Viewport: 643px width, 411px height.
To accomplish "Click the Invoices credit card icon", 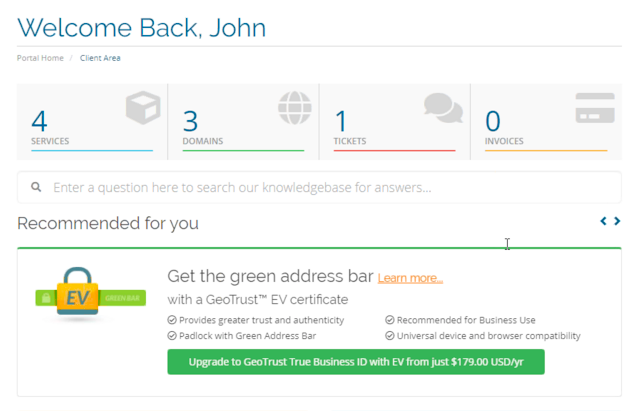I will point(595,108).
